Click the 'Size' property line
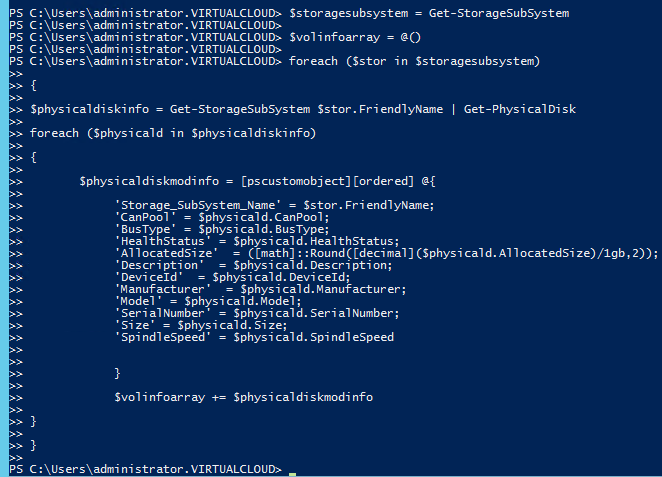 [201, 325]
